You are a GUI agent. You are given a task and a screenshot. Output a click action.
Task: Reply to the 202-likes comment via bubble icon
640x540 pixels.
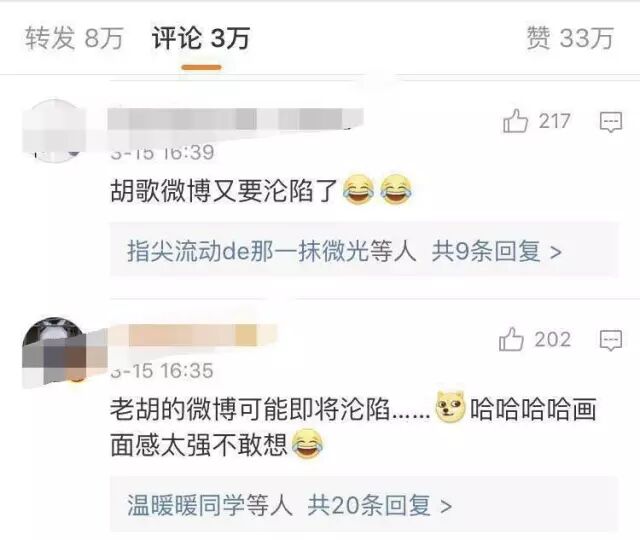pos(611,340)
